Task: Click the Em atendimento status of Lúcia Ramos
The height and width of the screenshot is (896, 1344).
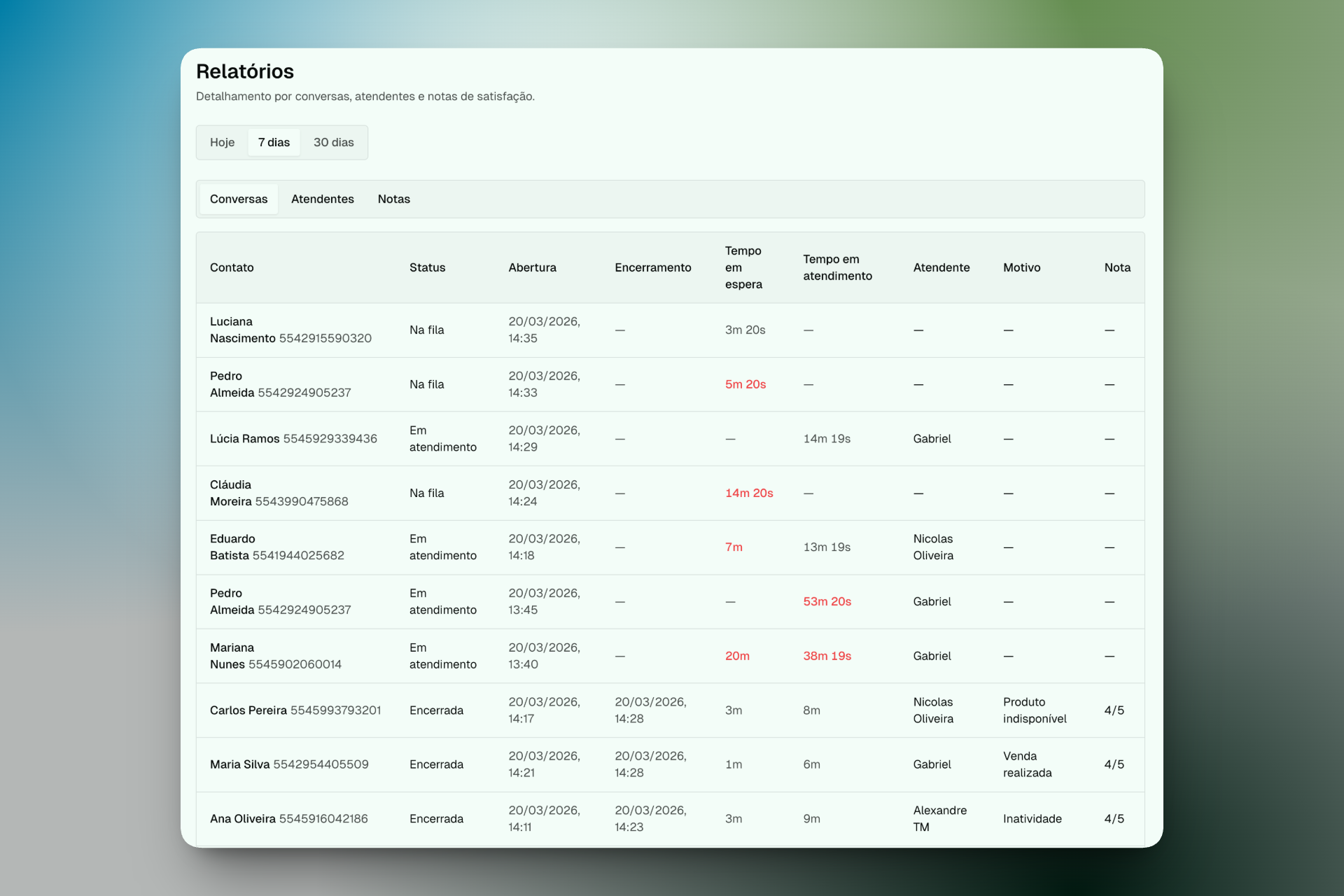Action: (442, 438)
